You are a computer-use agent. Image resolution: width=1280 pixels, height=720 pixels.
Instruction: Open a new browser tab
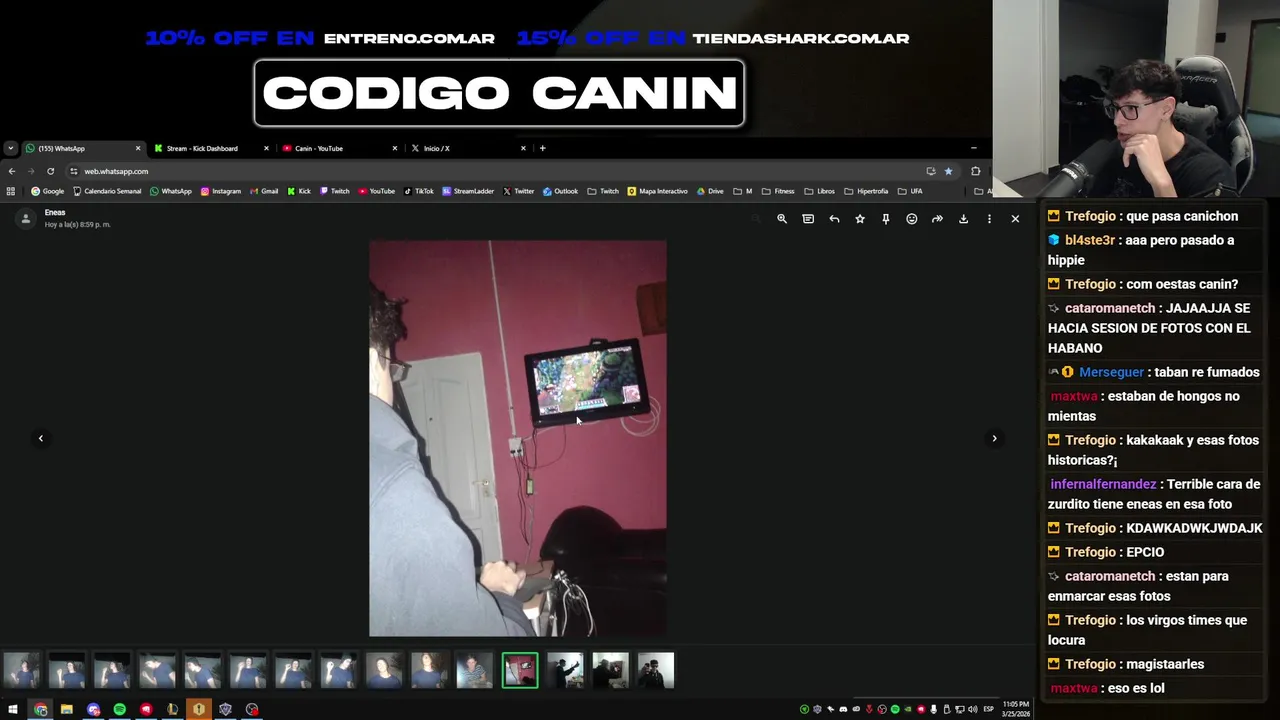(542, 148)
